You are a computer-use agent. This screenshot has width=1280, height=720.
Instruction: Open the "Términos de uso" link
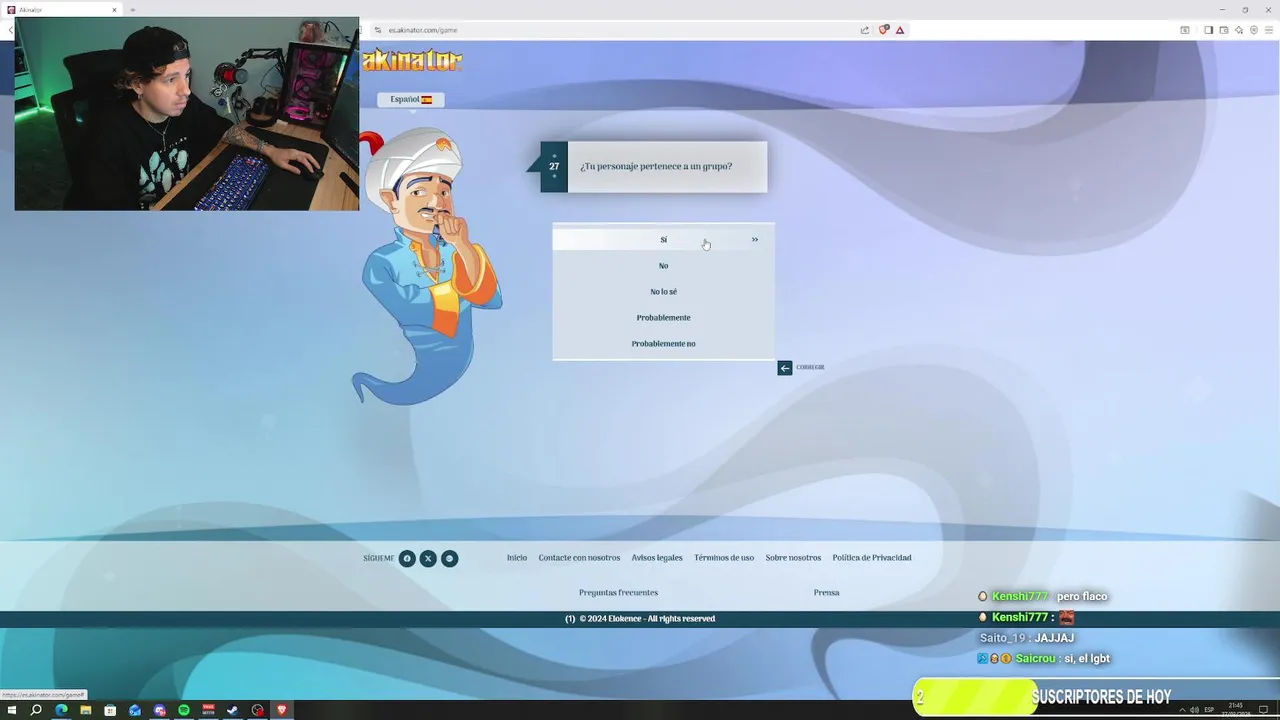[724, 558]
